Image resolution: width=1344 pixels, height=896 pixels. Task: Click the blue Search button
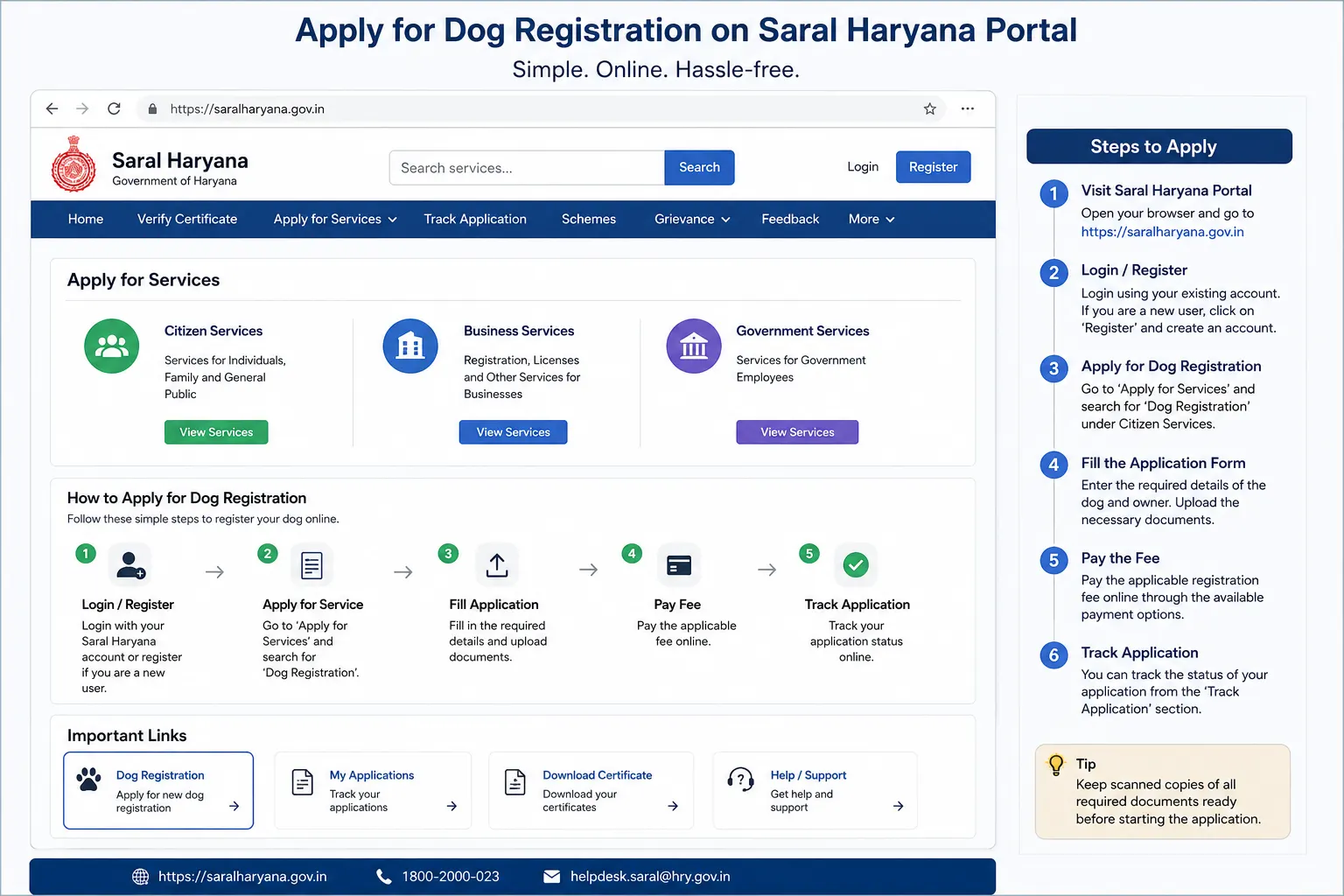point(699,167)
